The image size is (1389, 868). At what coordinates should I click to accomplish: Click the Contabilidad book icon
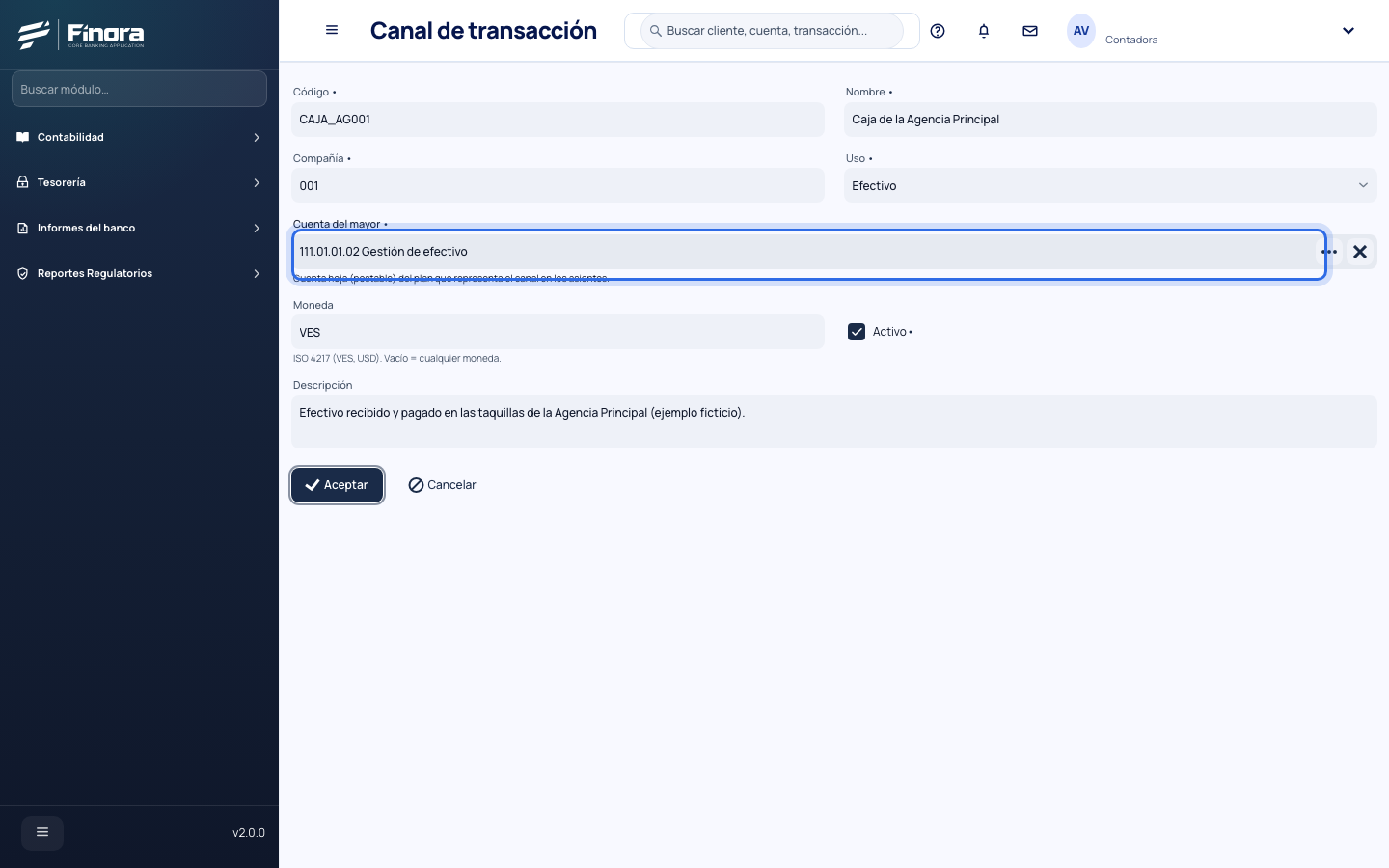coord(23,137)
